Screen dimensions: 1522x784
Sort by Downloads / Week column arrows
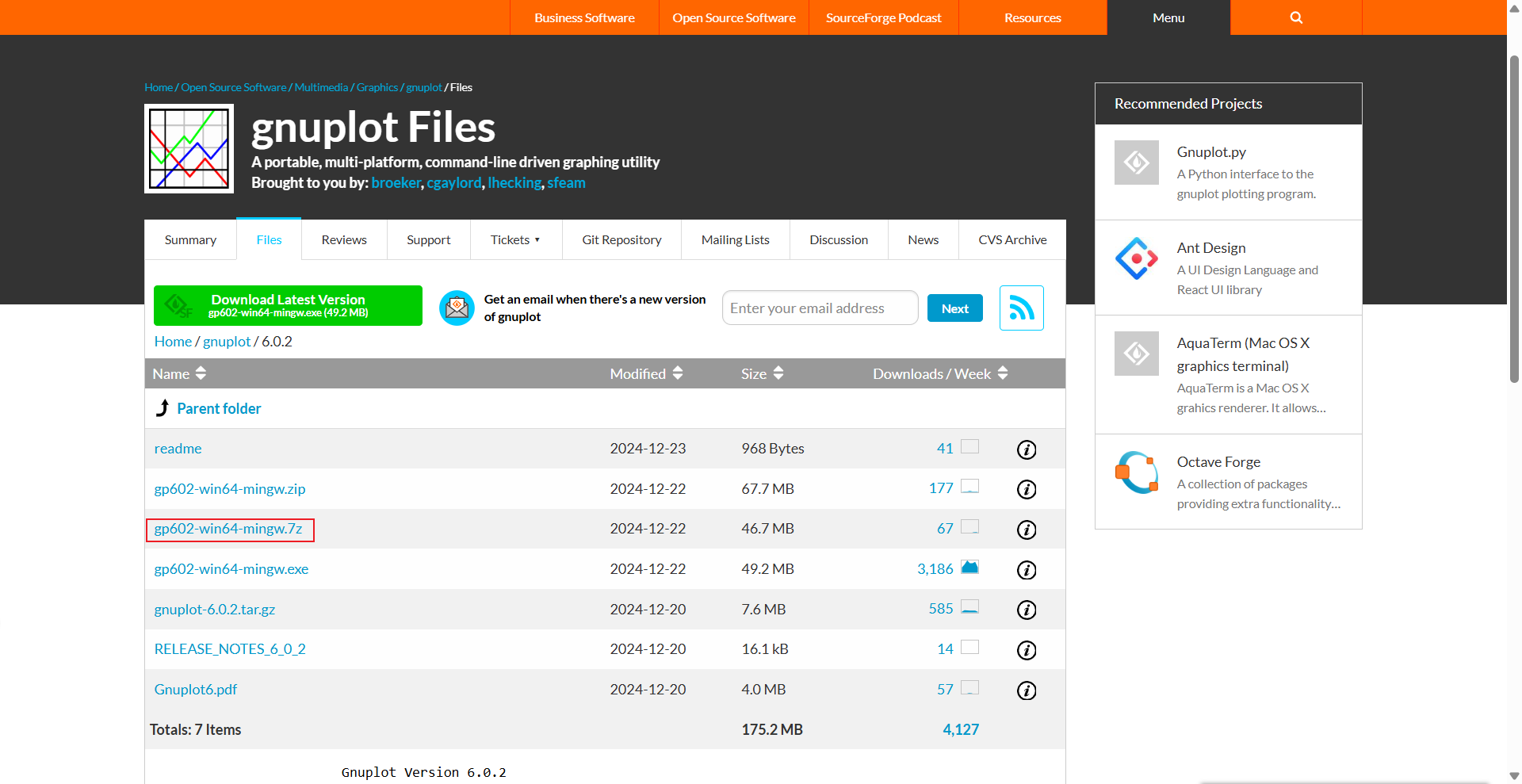click(1003, 373)
